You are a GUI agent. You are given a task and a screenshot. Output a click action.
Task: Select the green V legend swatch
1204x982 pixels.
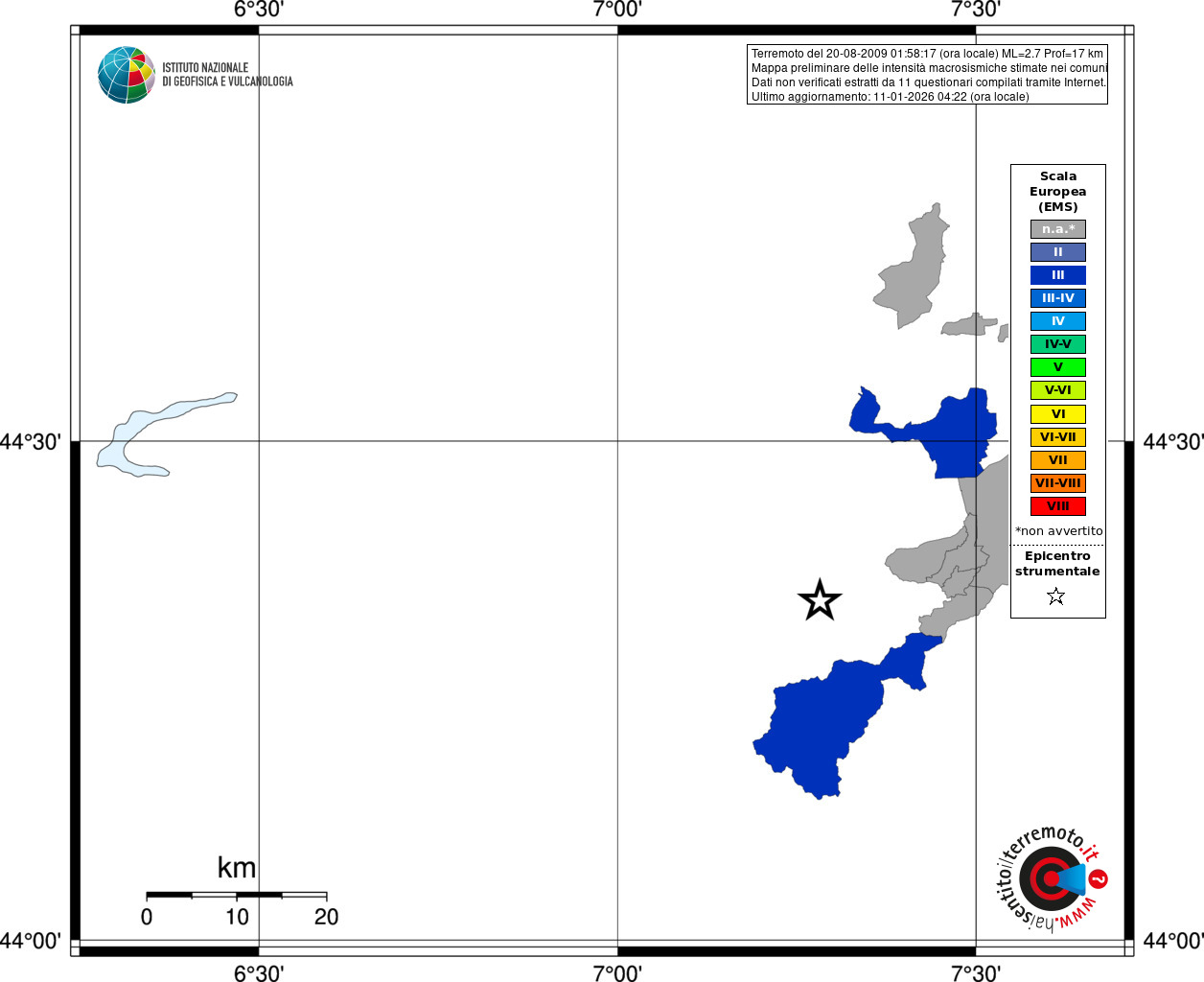pyautogui.click(x=1058, y=367)
